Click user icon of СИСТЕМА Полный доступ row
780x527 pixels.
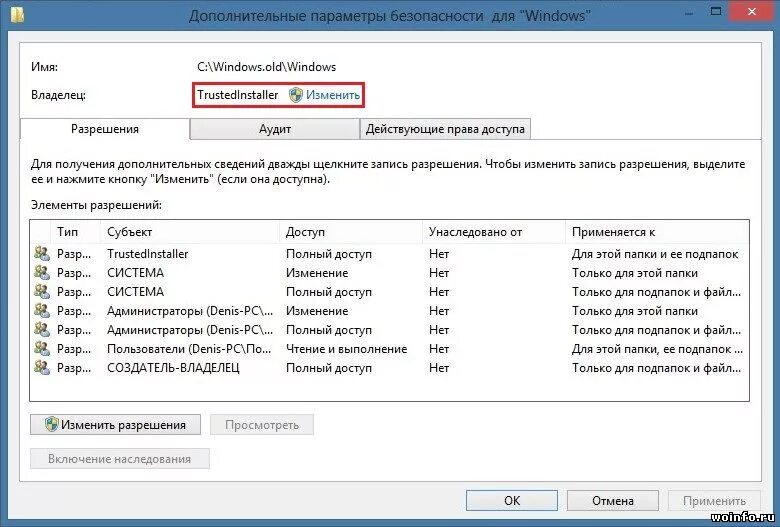[42, 292]
